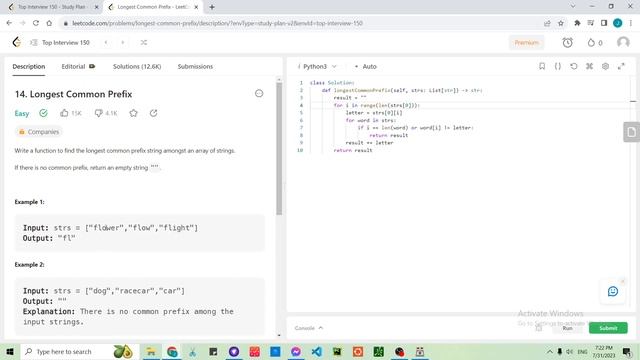Open the problem options circle icon
640x360 pixels.
259,93
